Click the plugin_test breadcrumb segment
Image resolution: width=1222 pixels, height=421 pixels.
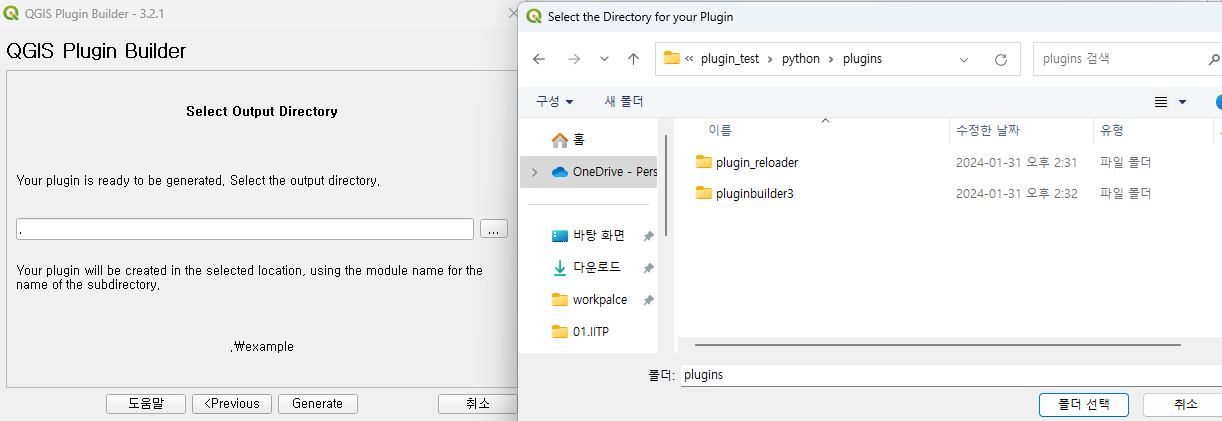pos(731,59)
